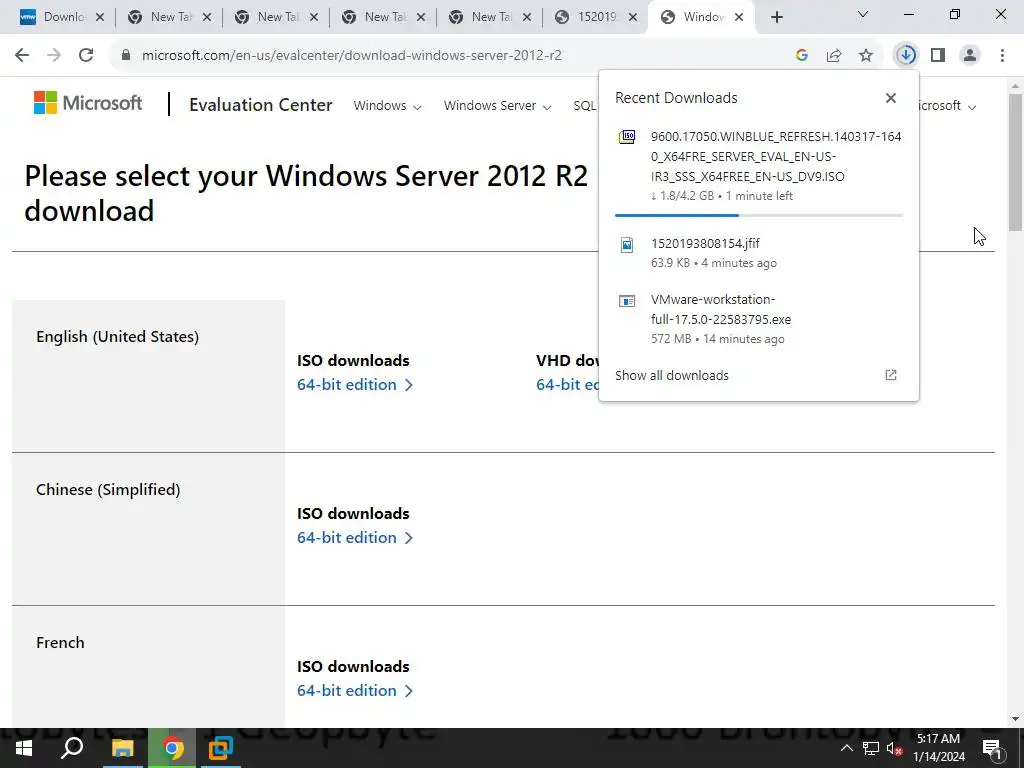1024x768 pixels.
Task: Click the forward navigation arrow
Action: tap(54, 56)
